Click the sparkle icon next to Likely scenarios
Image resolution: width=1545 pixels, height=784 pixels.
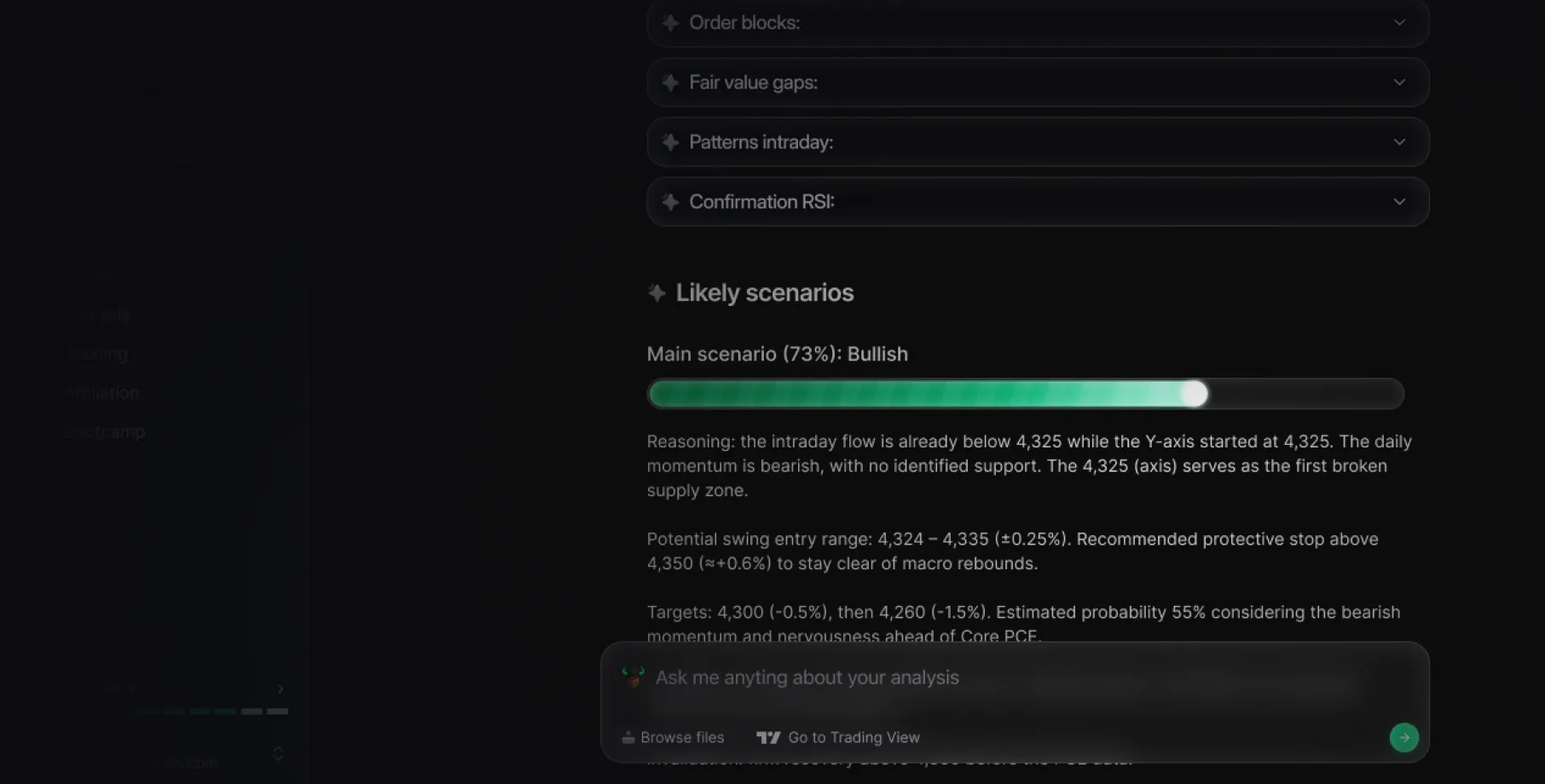point(657,293)
